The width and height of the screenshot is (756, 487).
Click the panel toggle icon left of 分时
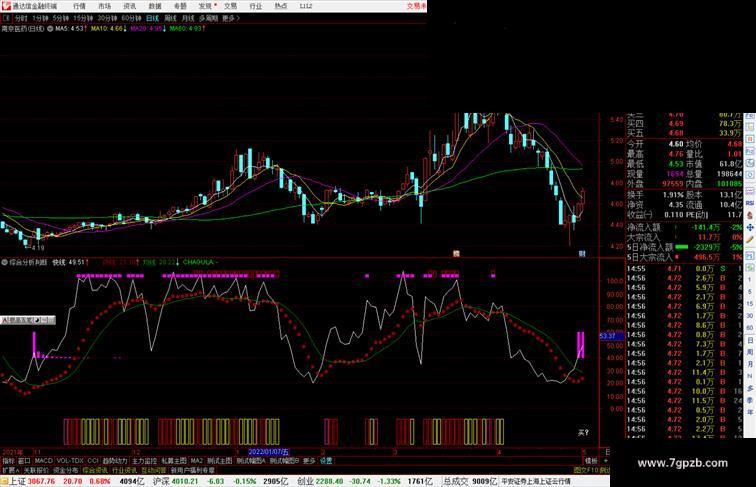tap(6, 18)
